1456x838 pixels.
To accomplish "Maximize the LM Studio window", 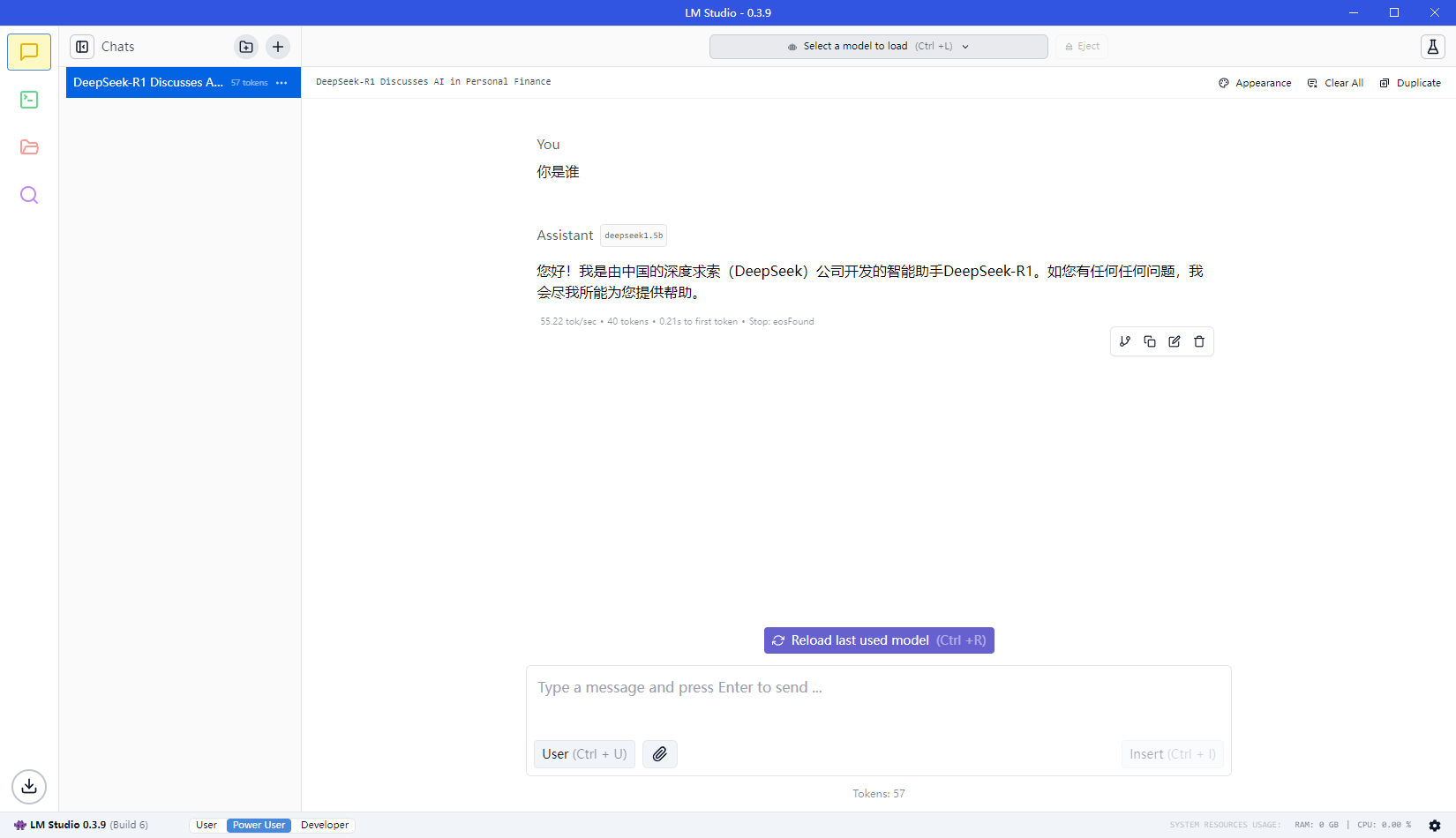I will [1394, 12].
